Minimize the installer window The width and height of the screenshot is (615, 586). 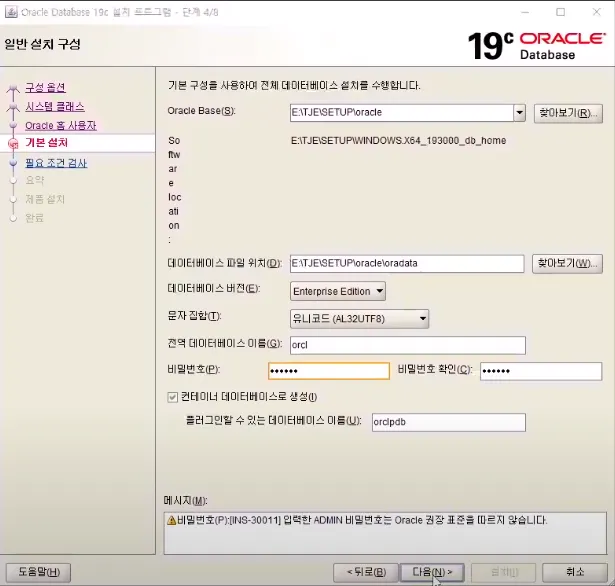(x=525, y=12)
